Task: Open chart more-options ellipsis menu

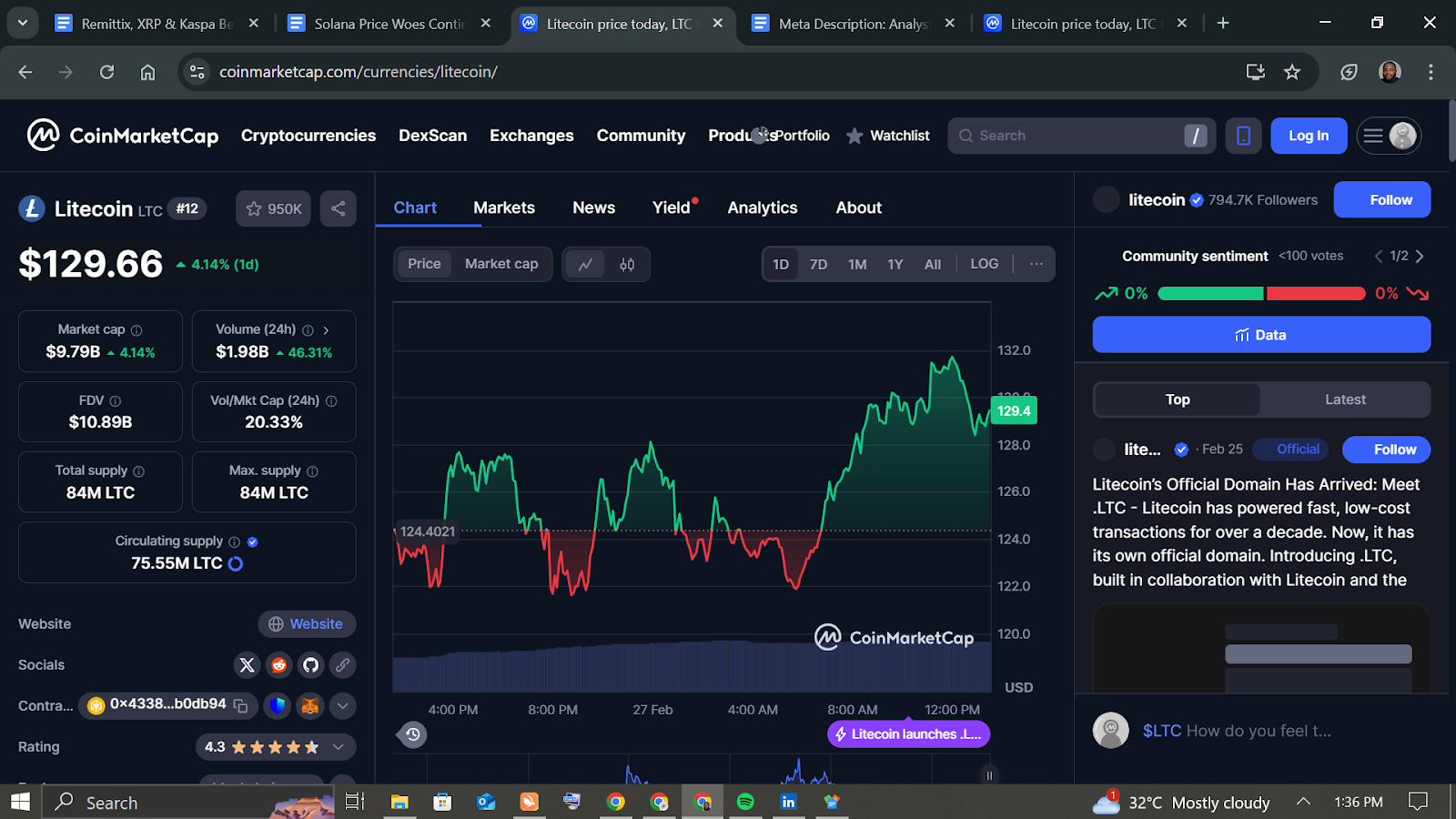Action: [x=1036, y=264]
